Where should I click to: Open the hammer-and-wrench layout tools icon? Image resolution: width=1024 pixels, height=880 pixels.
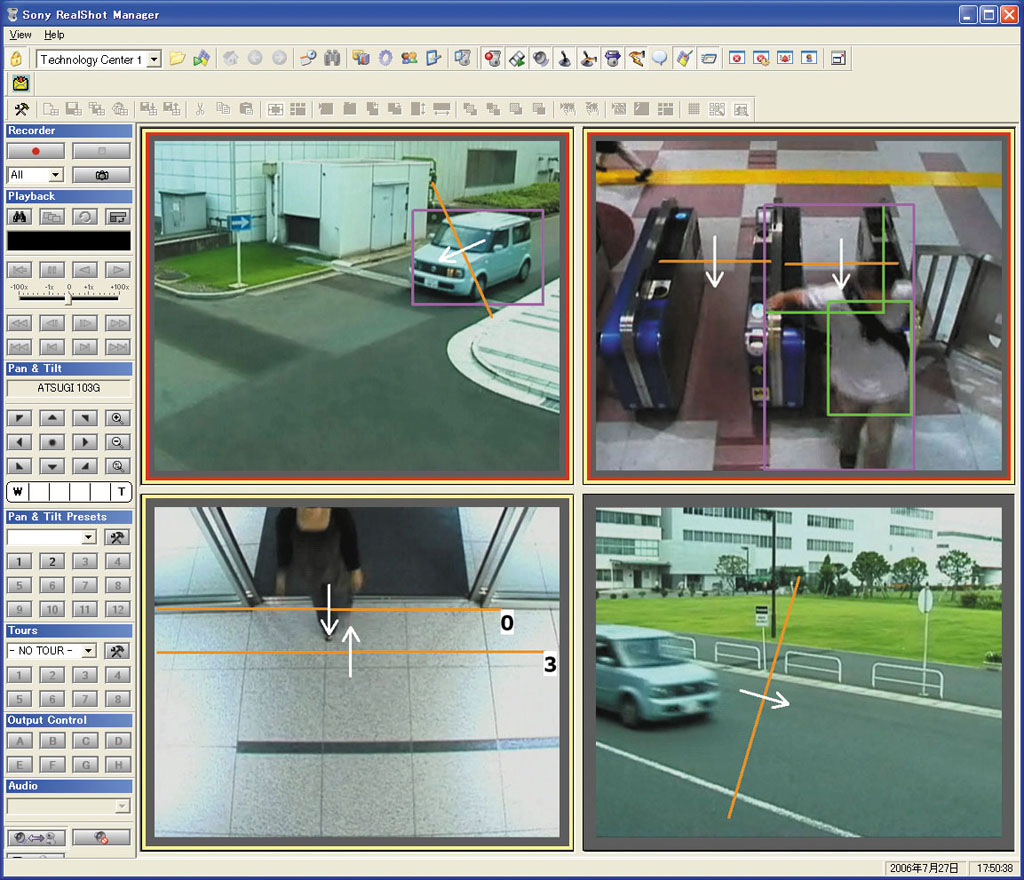point(21,109)
